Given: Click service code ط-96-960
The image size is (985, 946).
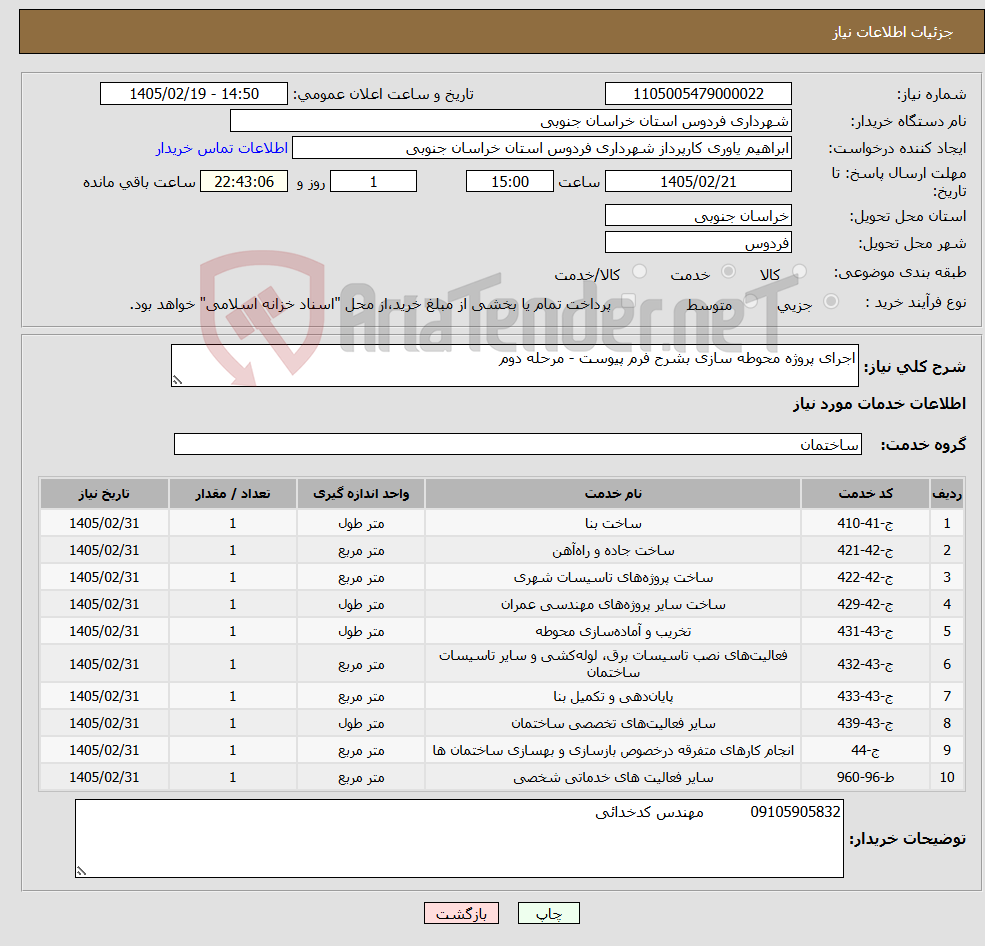Looking at the screenshot, I should (x=865, y=778).
